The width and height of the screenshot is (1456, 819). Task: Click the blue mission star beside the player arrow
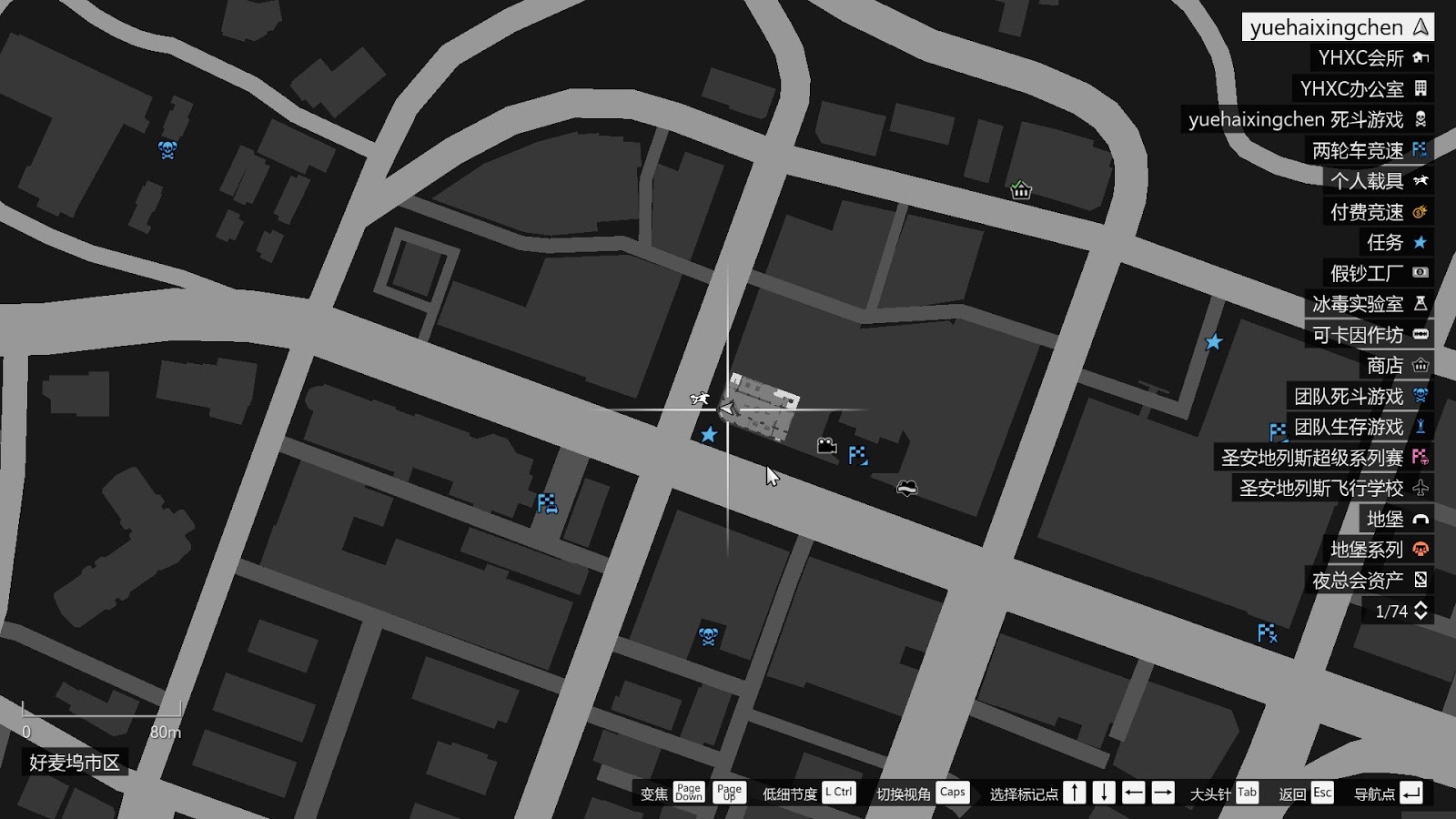pos(709,434)
